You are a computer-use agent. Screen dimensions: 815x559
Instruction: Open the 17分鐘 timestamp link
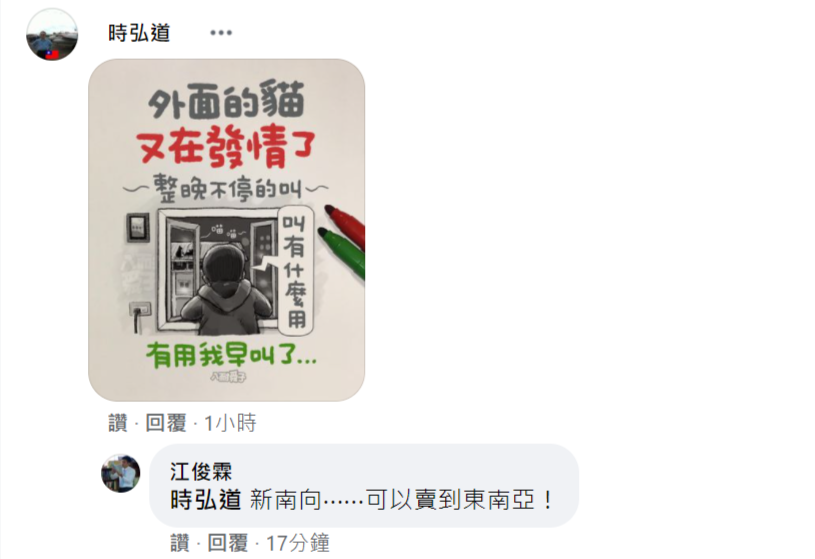click(298, 543)
